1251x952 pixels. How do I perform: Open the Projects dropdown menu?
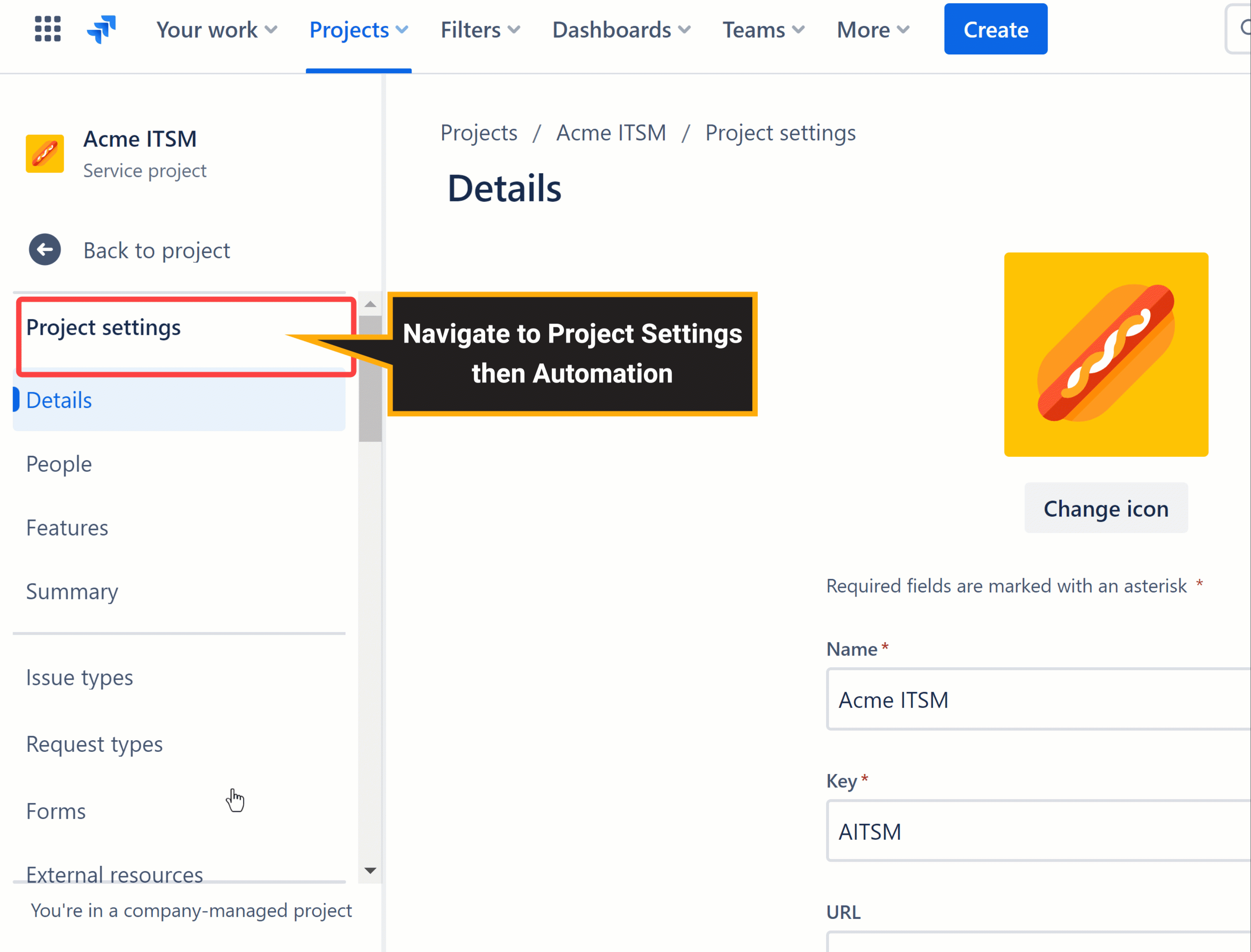pos(359,30)
